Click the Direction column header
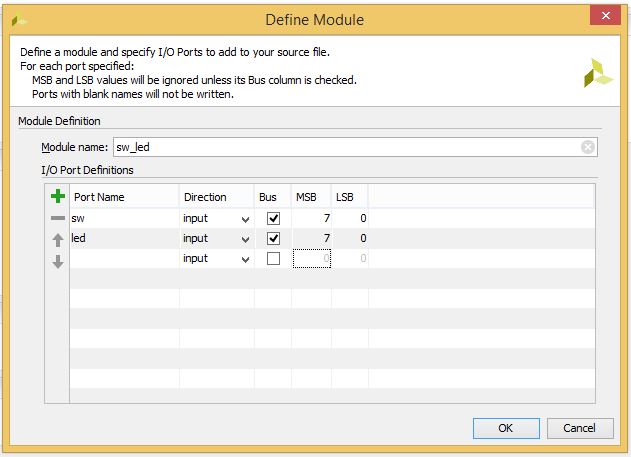This screenshot has height=457, width=631. pos(217,197)
